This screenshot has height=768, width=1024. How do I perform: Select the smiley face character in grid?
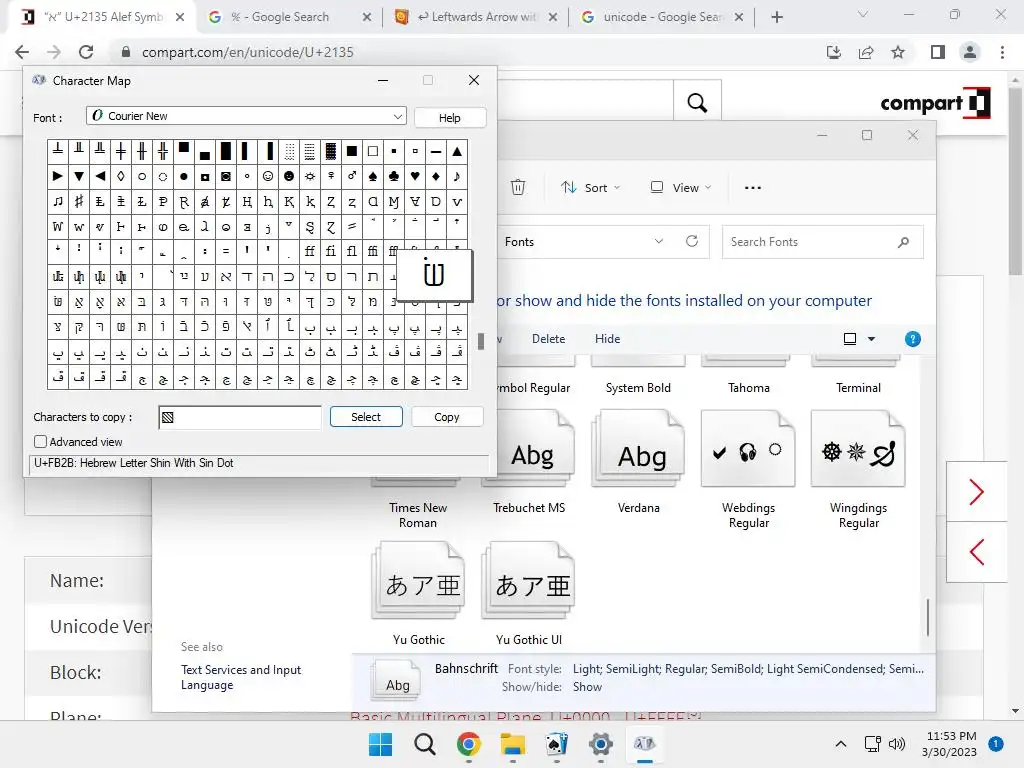tap(268, 176)
